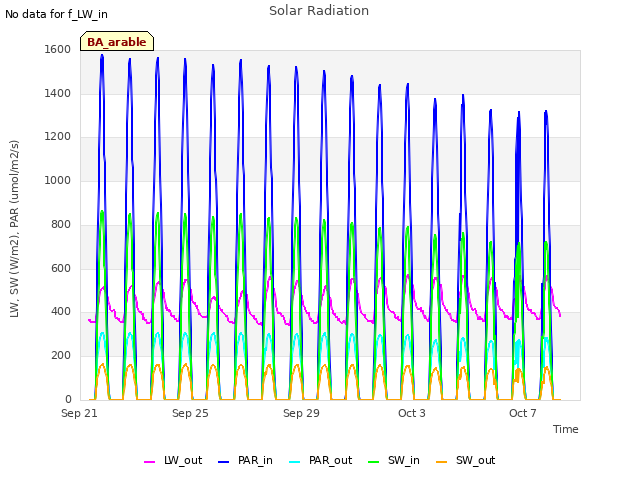The width and height of the screenshot is (640, 480).
Task: Click the 400 y-axis tick label
Action: tap(61, 311)
